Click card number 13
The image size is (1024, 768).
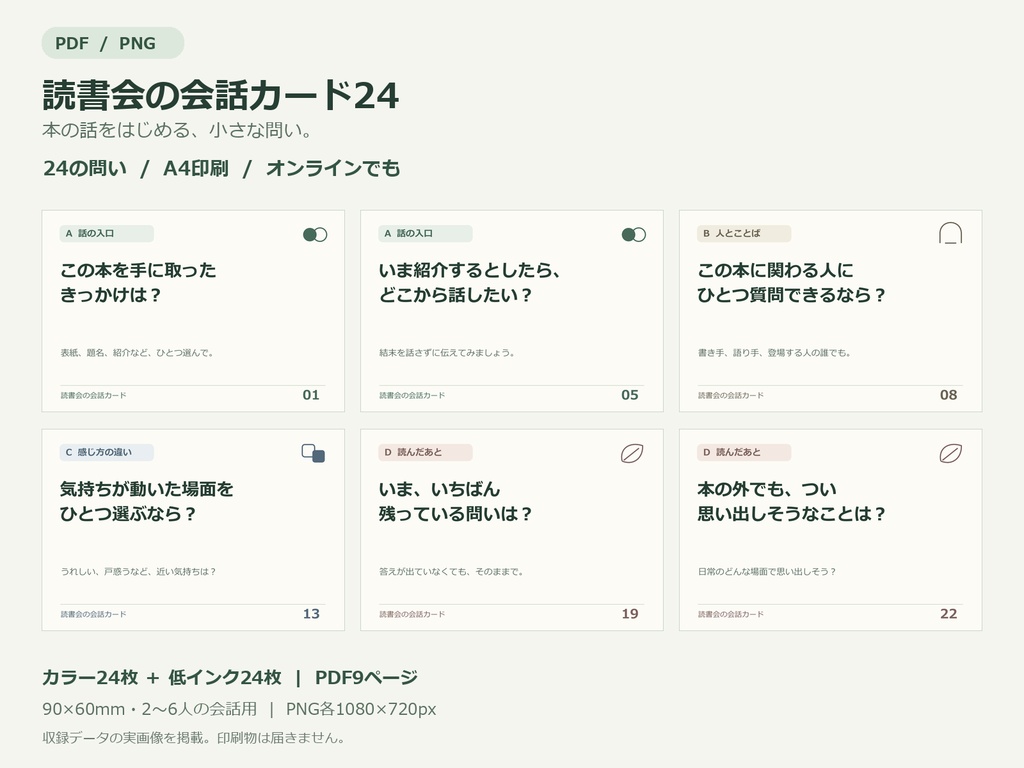tap(311, 614)
